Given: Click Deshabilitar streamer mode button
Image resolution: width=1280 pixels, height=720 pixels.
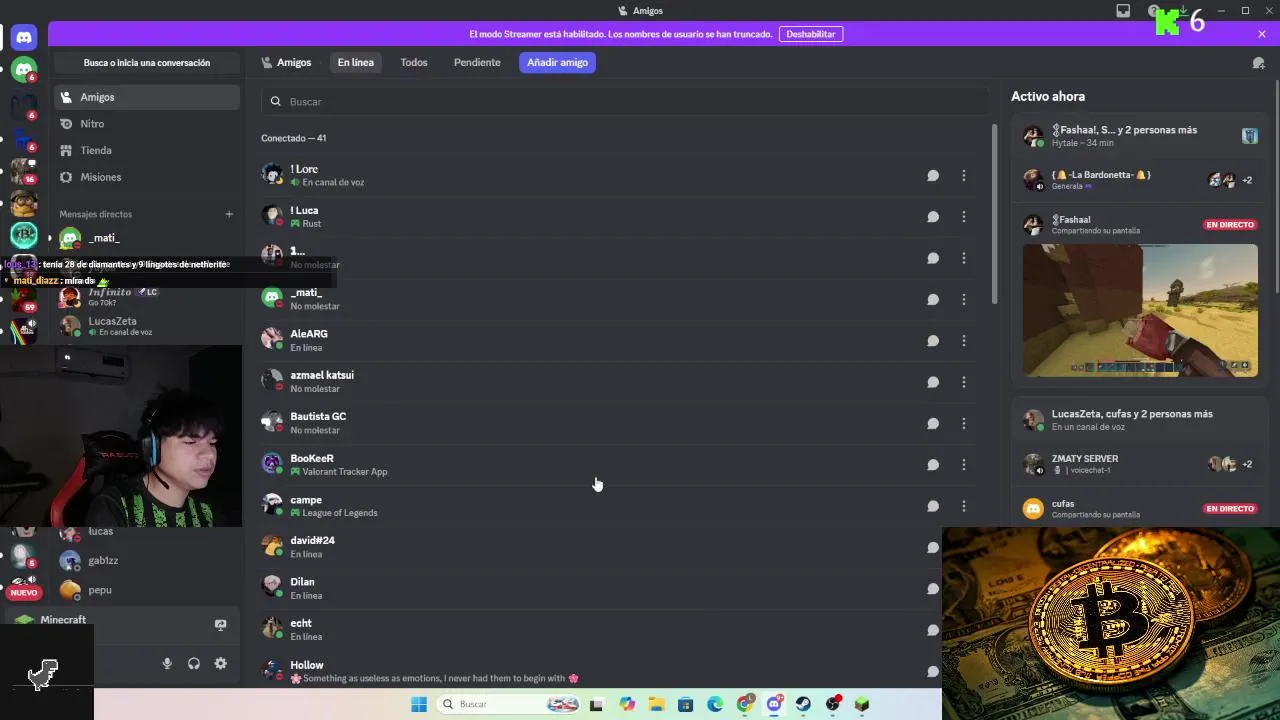Looking at the screenshot, I should click(x=811, y=34).
